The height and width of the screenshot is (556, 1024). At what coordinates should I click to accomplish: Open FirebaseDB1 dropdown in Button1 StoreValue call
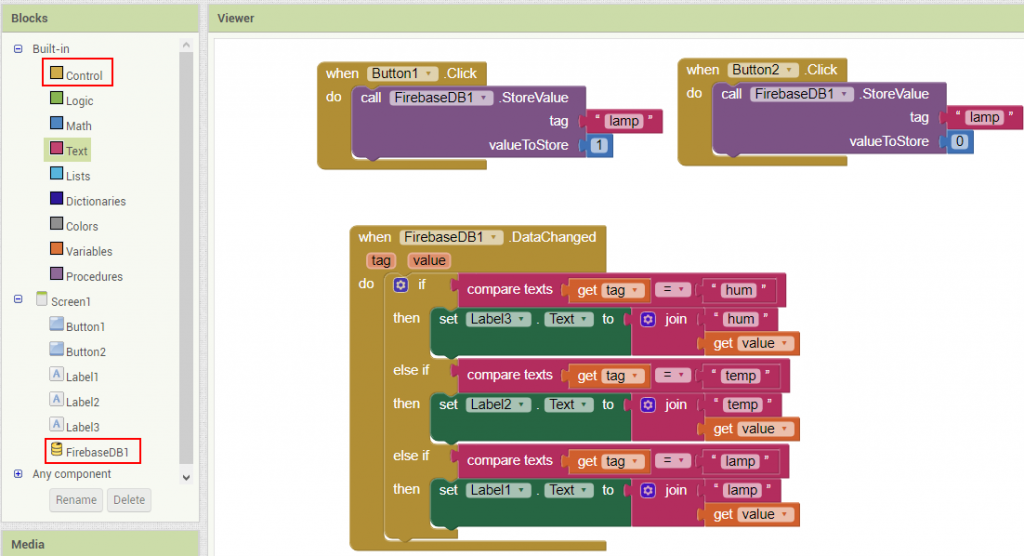tap(441, 97)
